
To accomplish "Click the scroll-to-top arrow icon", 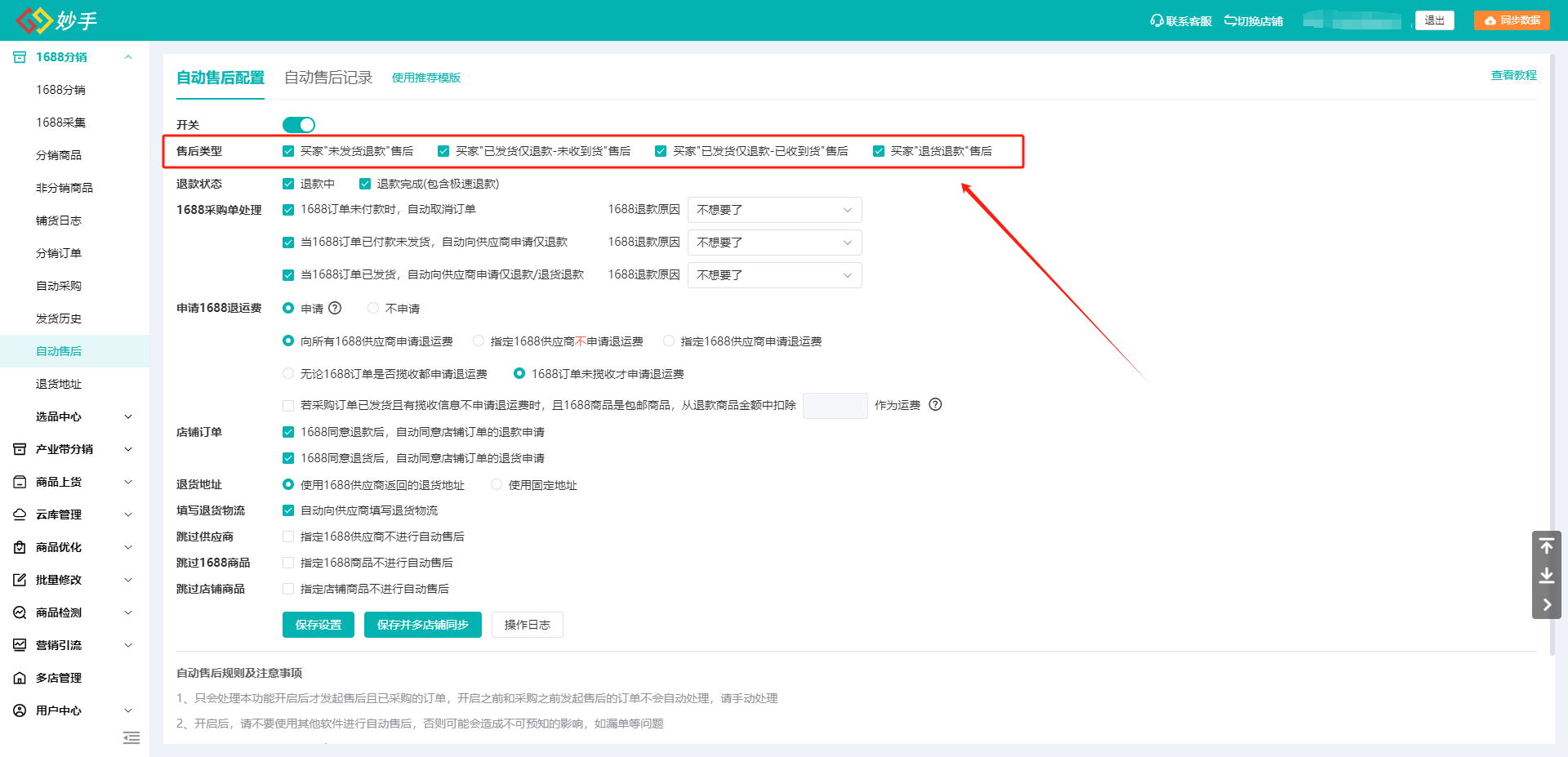I will click(x=1547, y=545).
